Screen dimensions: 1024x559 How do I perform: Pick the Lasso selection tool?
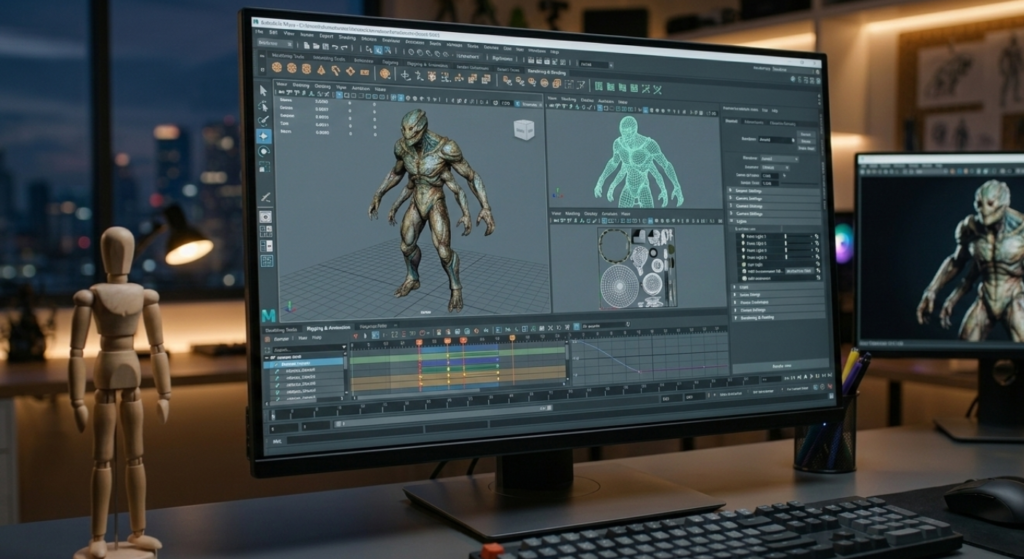click(x=264, y=105)
